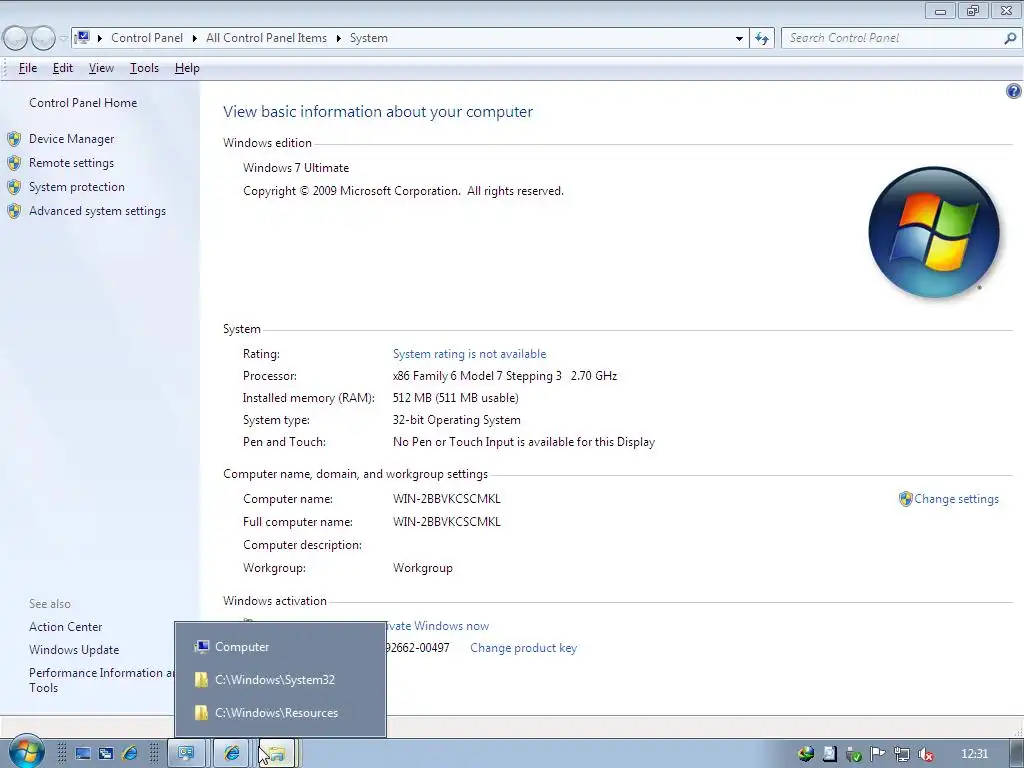Viewport: 1024px width, 768px height.
Task: Open the Help menu
Action: tap(187, 68)
